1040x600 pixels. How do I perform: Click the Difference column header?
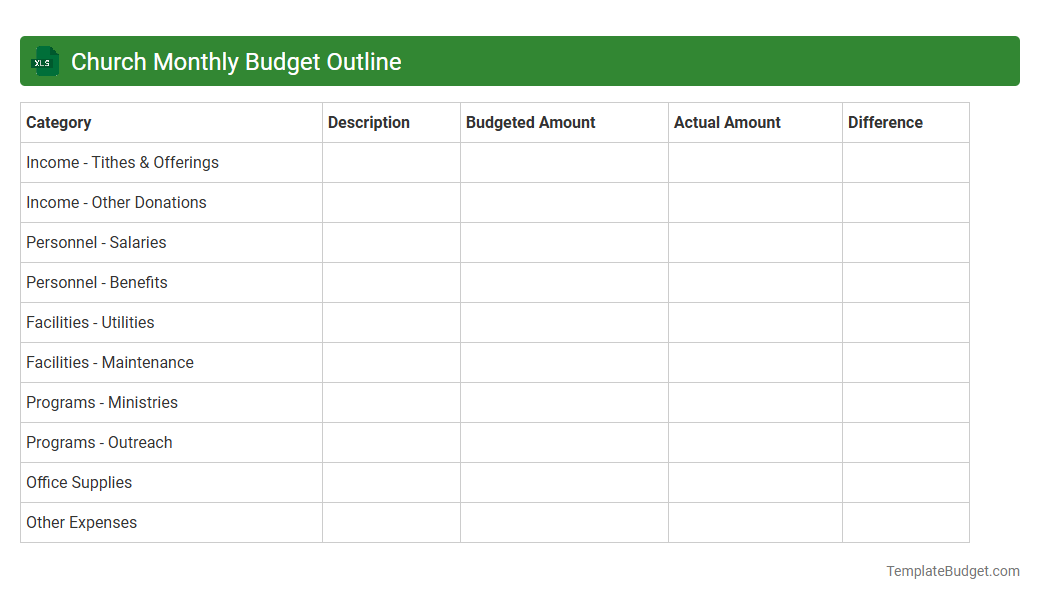click(x=885, y=122)
